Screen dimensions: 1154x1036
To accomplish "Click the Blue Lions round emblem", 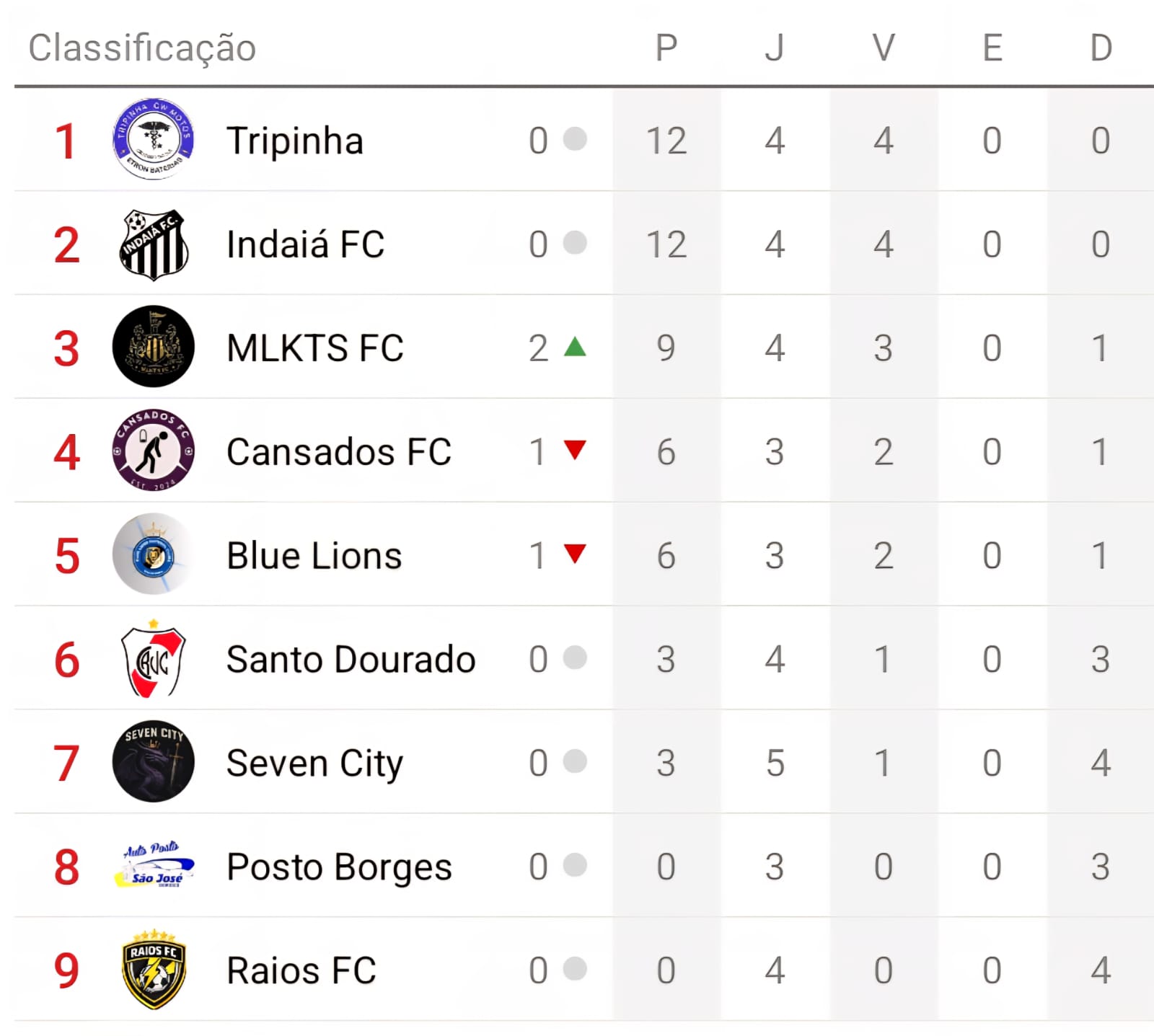I will coord(153,554).
